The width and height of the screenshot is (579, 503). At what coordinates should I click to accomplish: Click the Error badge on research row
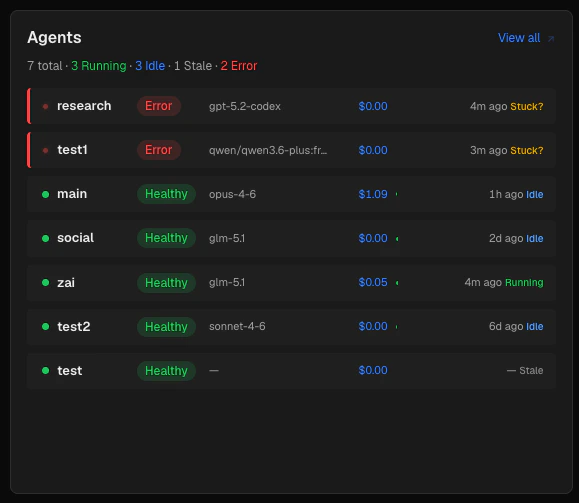click(x=158, y=106)
